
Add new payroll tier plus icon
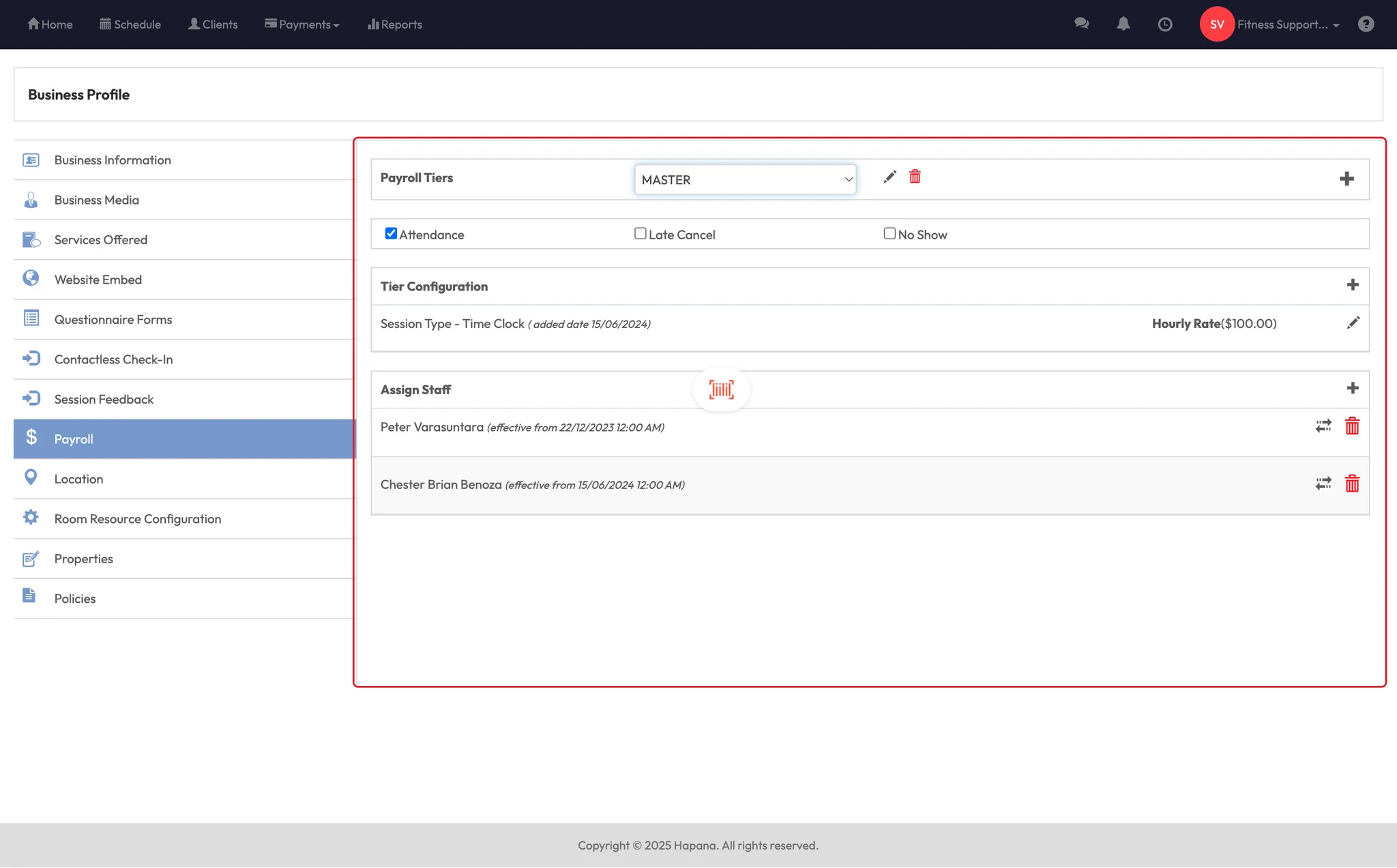(x=1346, y=179)
